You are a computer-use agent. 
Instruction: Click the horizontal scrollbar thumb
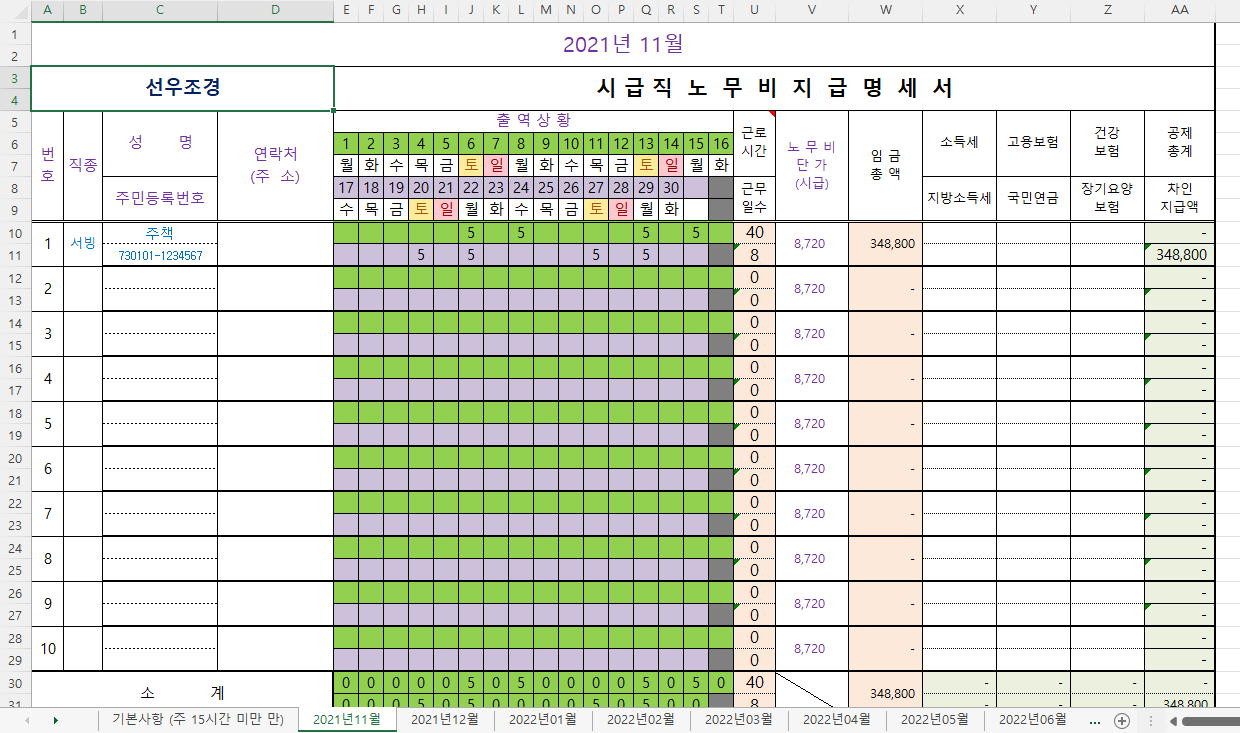click(x=1211, y=721)
